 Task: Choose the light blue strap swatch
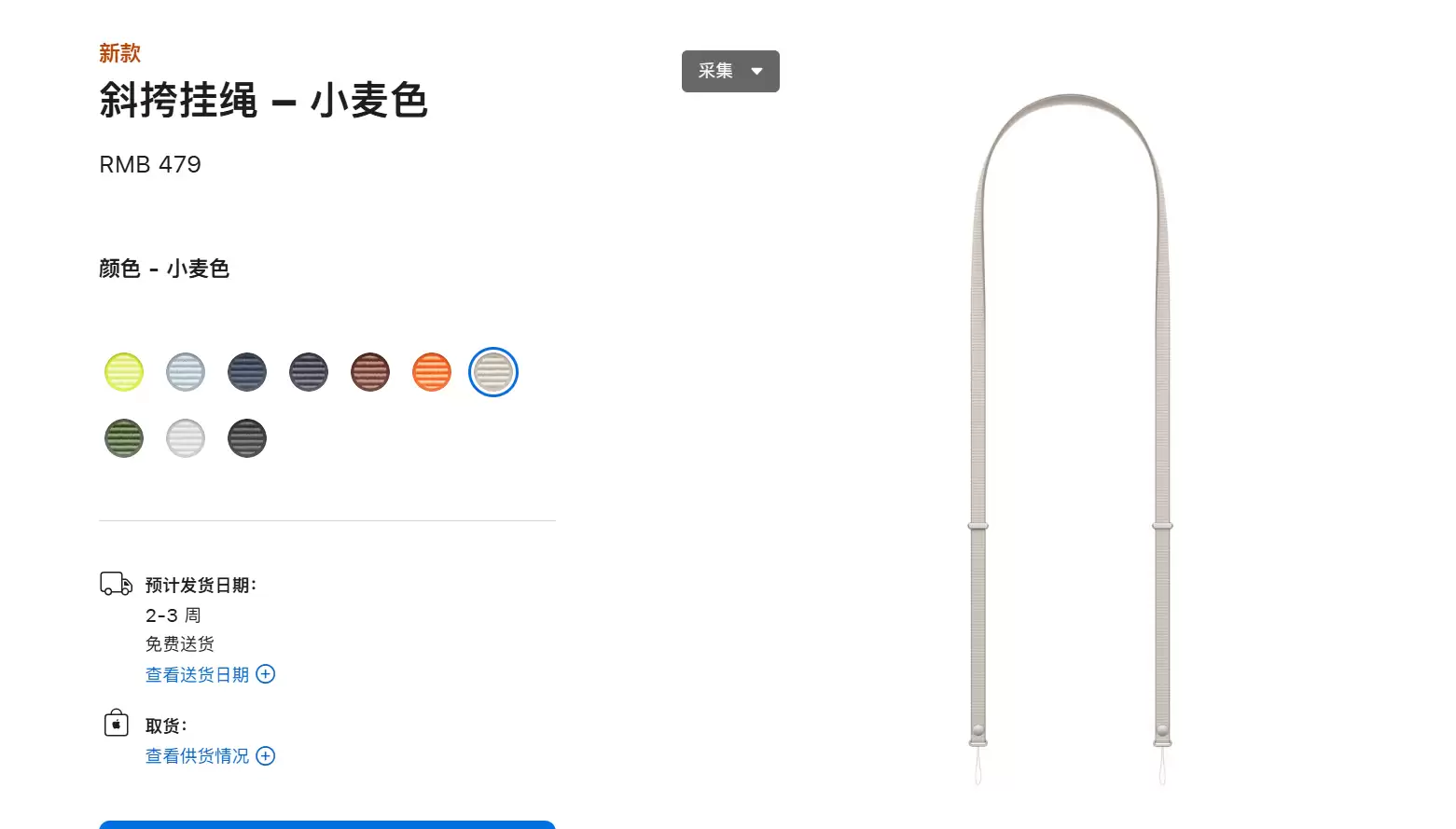tap(186, 372)
